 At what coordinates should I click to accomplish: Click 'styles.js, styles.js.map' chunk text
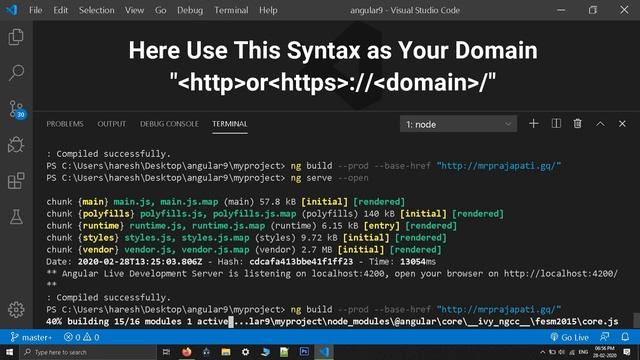coord(187,238)
